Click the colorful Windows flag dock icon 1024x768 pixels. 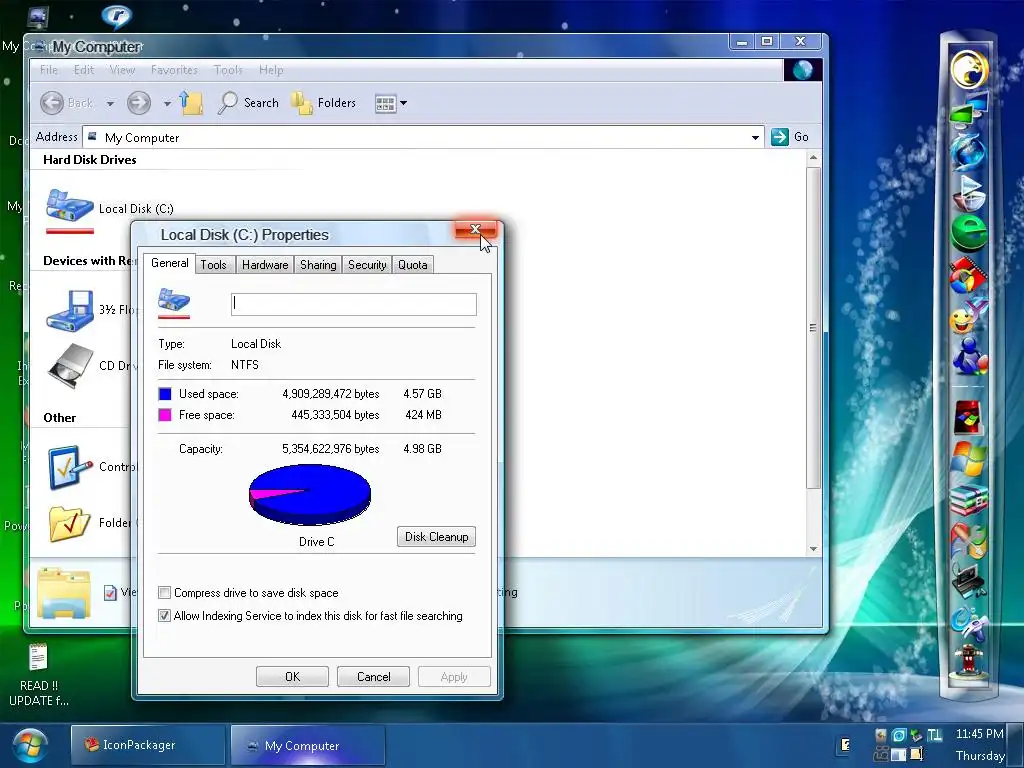click(968, 458)
